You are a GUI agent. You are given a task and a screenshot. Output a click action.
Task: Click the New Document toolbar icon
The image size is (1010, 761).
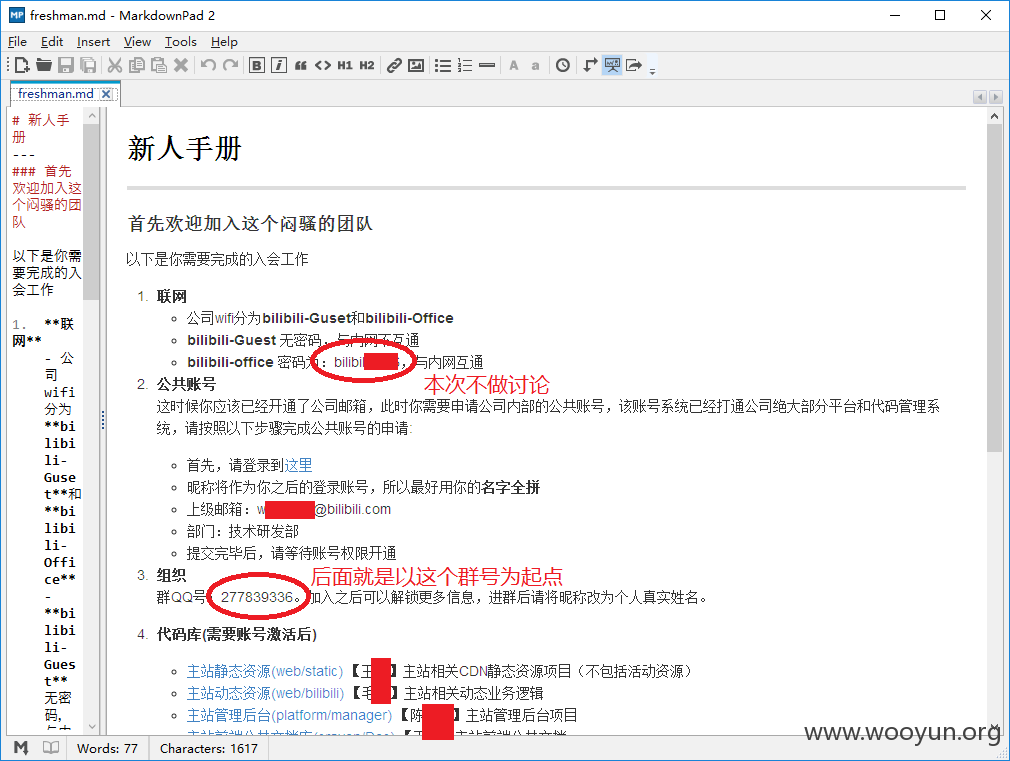pos(22,65)
